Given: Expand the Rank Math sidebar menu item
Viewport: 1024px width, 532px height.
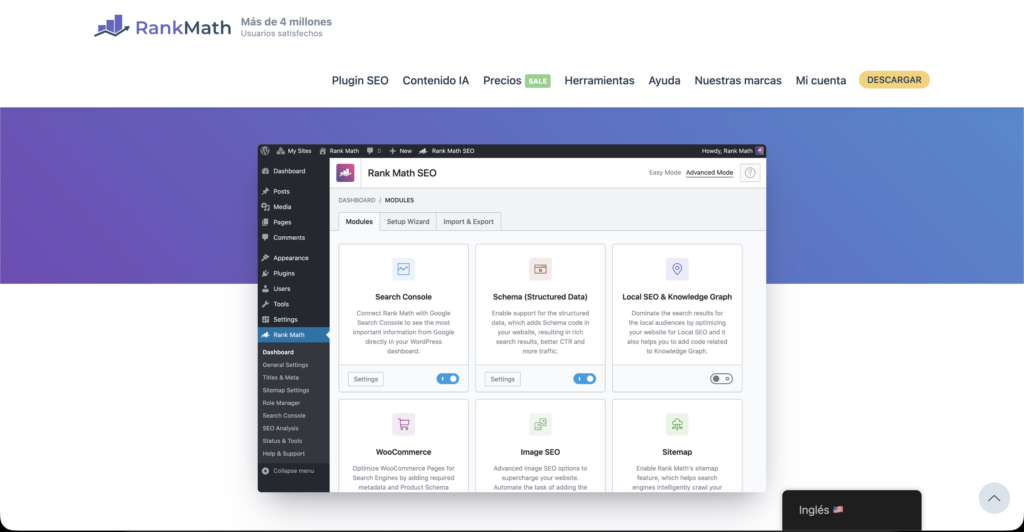Looking at the screenshot, I should (293, 335).
